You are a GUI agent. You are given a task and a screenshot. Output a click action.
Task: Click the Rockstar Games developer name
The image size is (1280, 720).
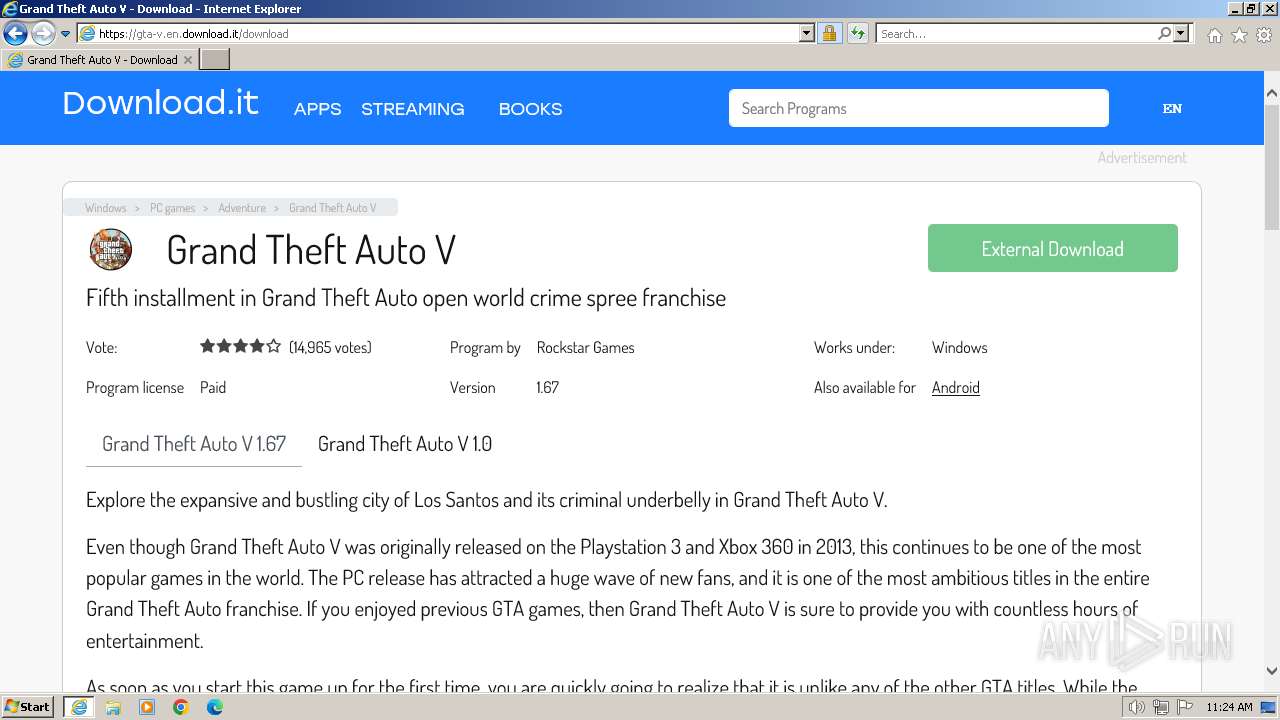tap(585, 347)
